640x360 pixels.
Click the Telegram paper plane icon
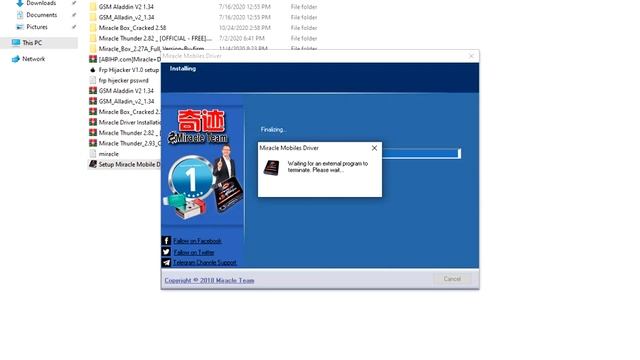(166, 262)
